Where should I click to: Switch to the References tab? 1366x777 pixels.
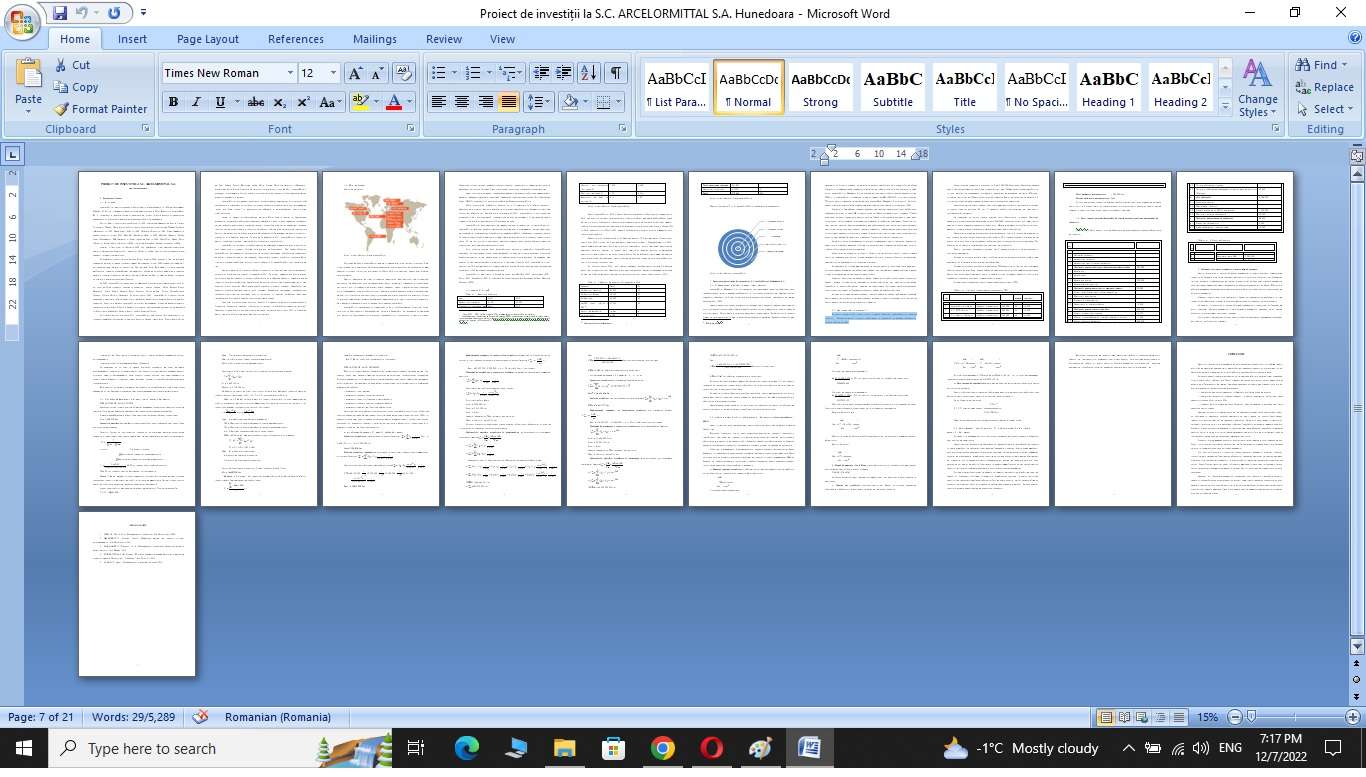[x=295, y=39]
